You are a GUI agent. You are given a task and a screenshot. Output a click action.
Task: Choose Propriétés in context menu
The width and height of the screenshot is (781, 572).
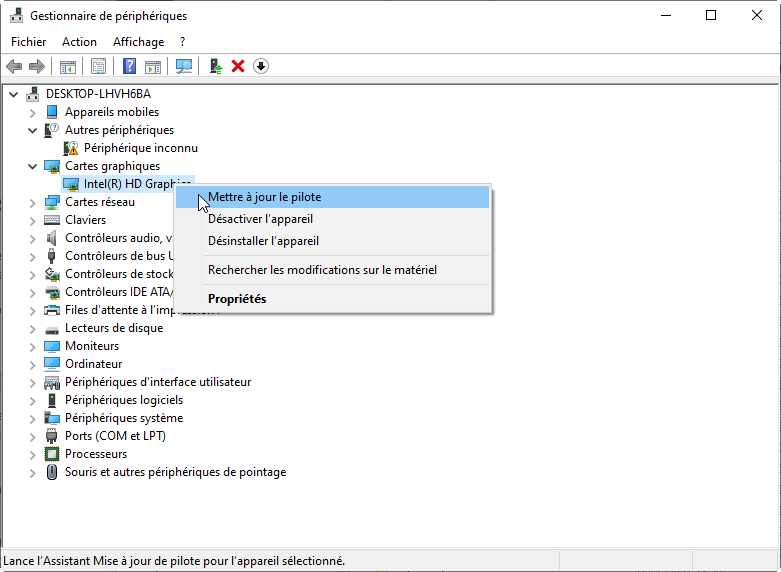pyautogui.click(x=332, y=298)
